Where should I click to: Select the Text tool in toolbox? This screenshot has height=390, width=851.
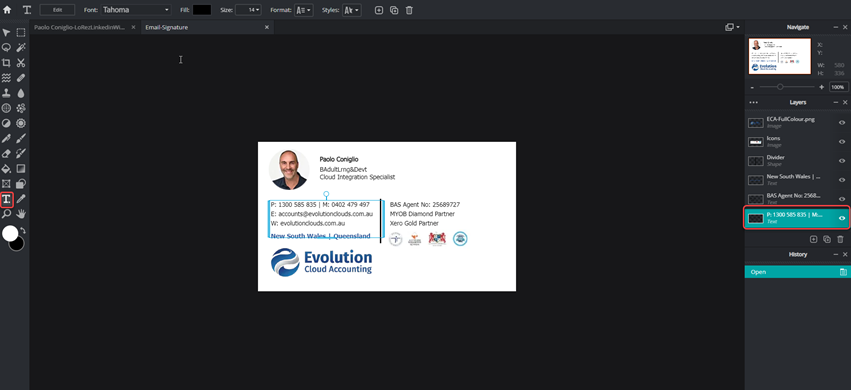[7, 200]
